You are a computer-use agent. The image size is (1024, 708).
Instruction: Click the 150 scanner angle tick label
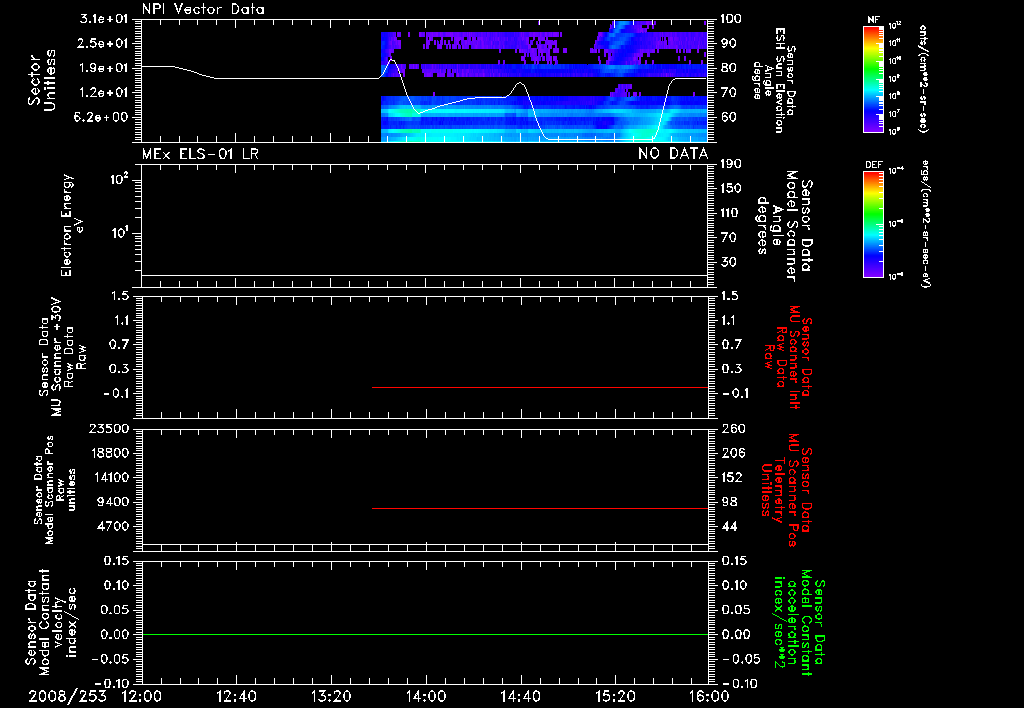click(731, 189)
